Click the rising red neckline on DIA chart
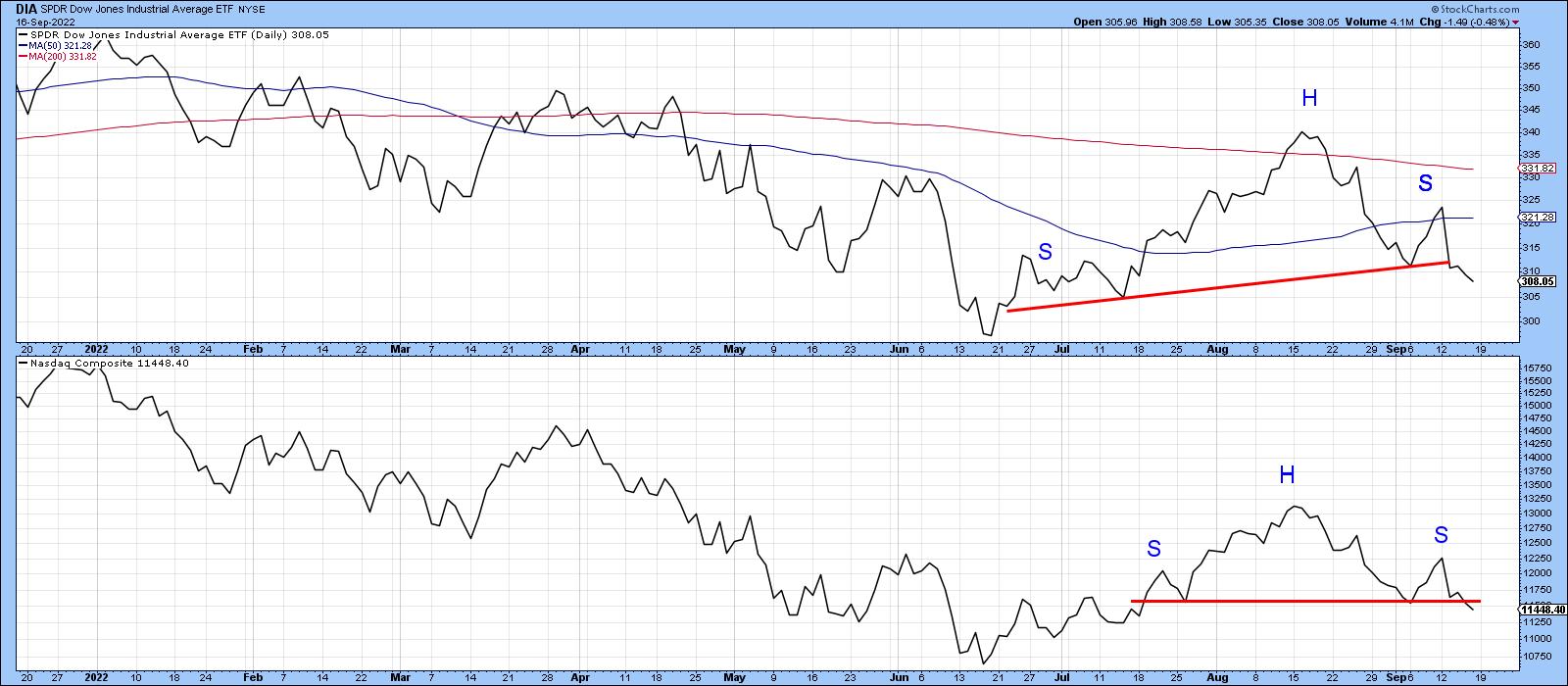The width and height of the screenshot is (1568, 686). click(1228, 286)
